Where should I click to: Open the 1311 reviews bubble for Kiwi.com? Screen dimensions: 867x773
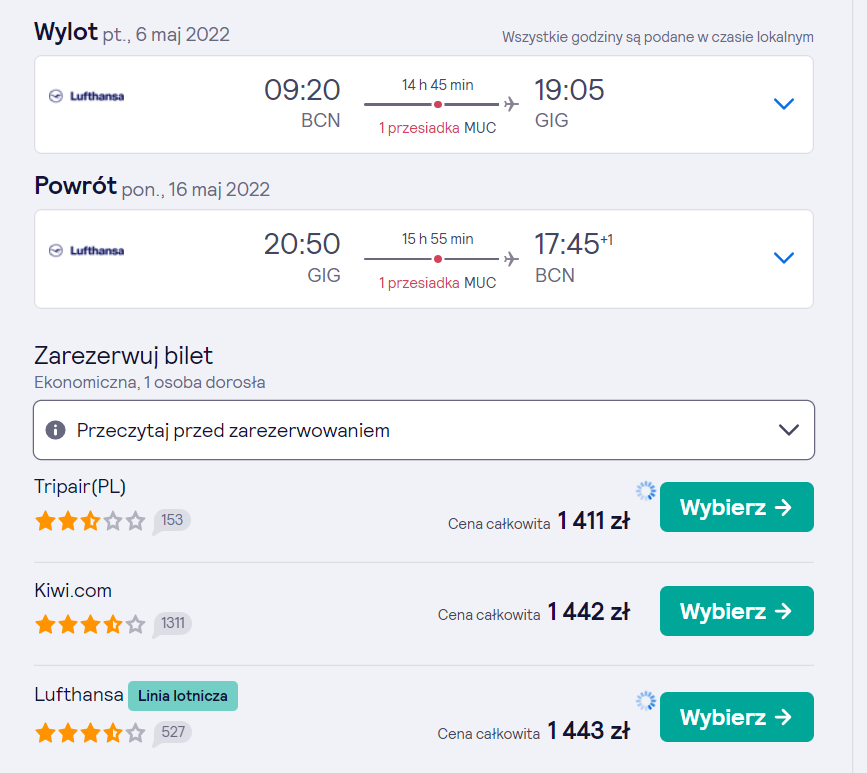coord(172,624)
